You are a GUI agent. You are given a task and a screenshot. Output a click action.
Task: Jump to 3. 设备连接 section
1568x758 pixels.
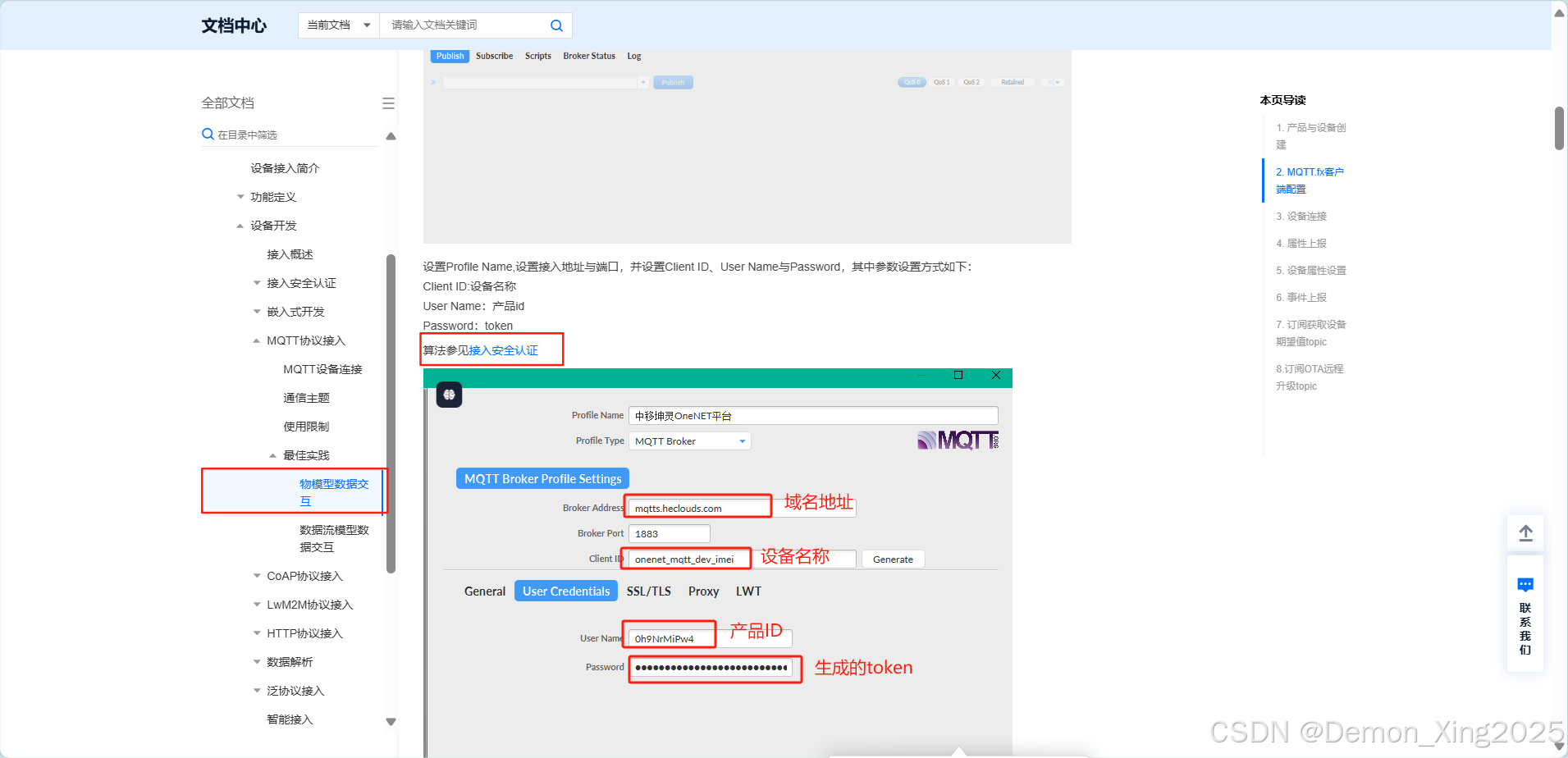click(1301, 216)
